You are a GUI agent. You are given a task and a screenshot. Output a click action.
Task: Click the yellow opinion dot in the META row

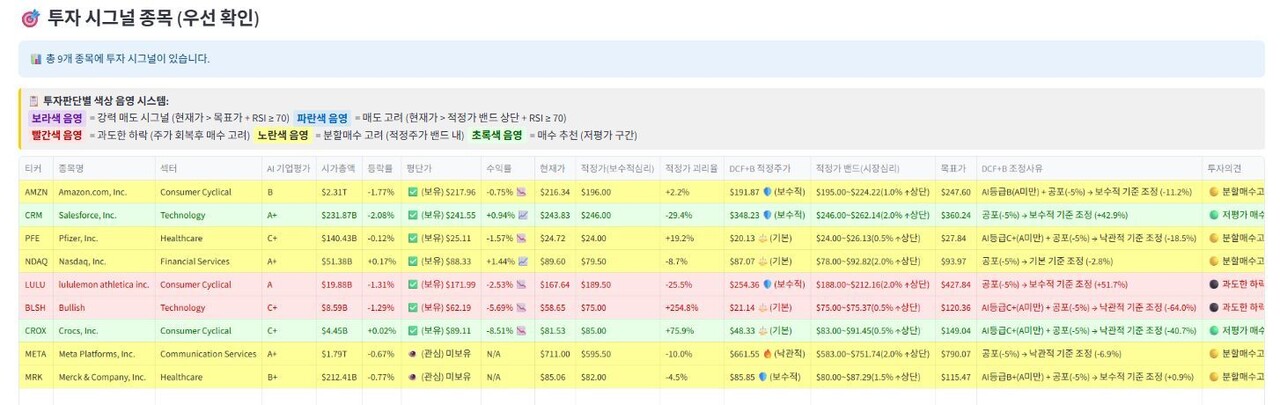tap(1214, 354)
